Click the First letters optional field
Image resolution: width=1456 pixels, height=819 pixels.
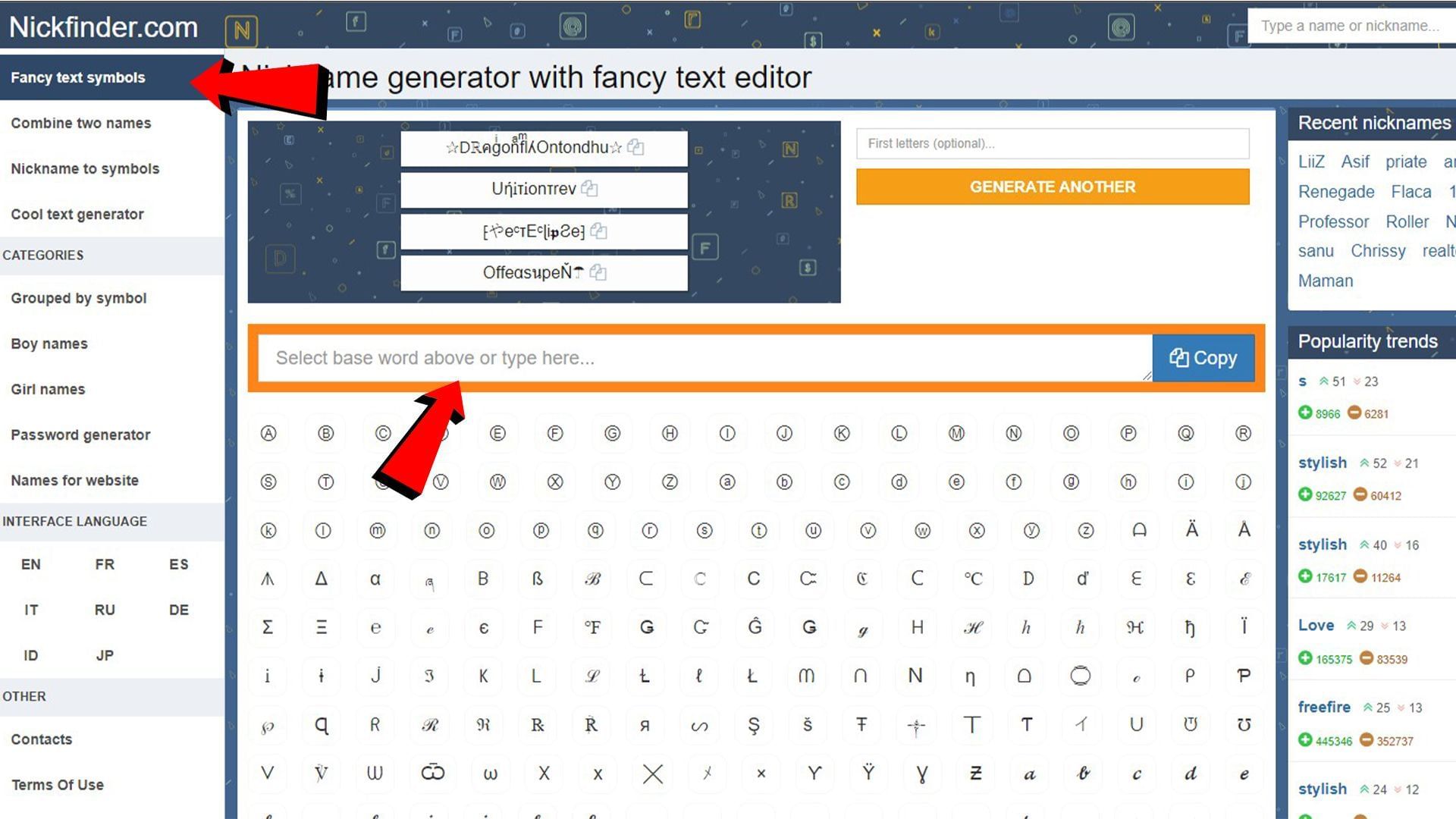(1053, 143)
